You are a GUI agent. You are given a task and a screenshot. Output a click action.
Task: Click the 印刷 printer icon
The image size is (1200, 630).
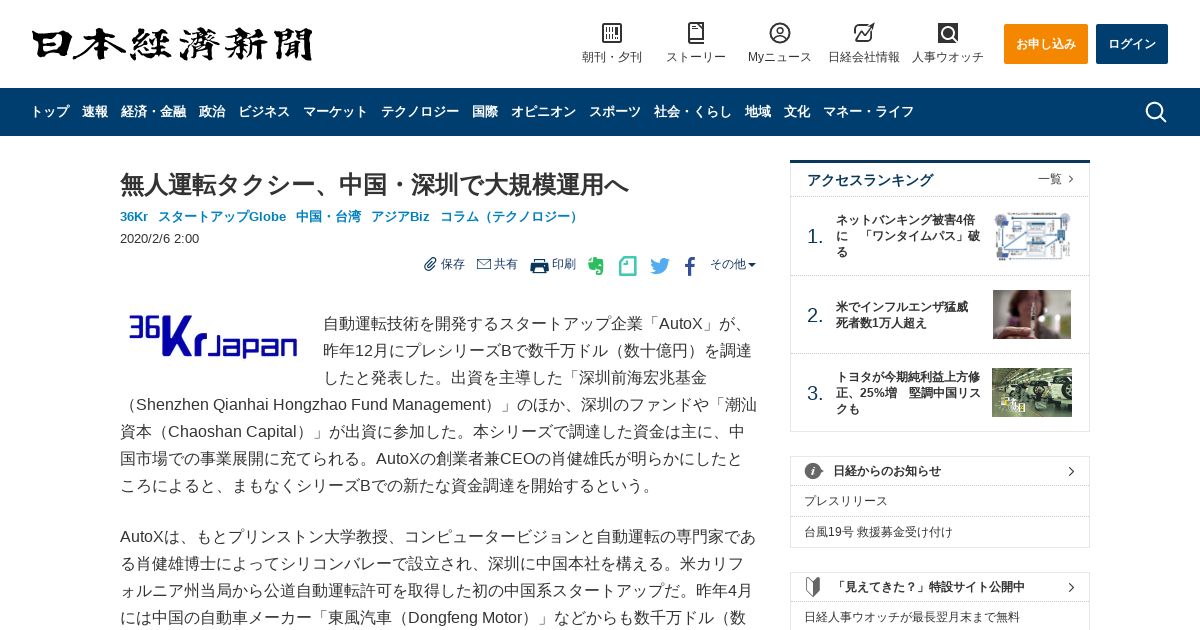(x=539, y=265)
